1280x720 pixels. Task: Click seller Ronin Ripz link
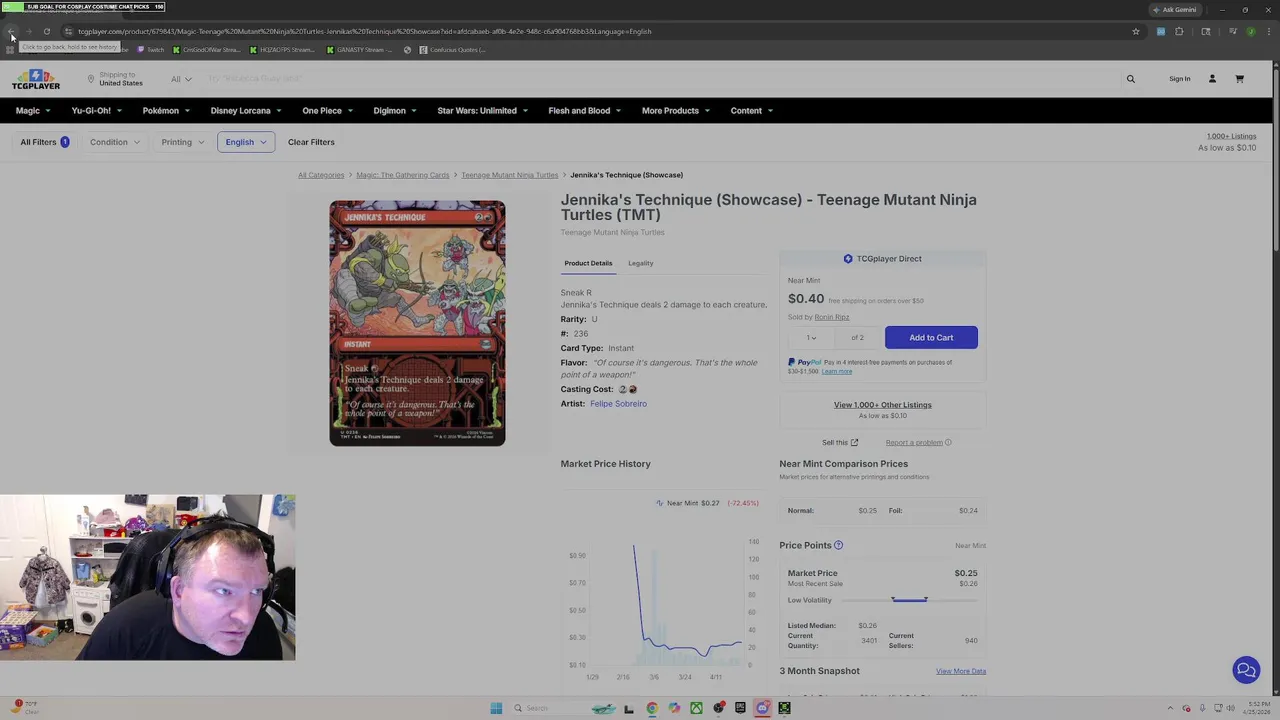(x=832, y=317)
